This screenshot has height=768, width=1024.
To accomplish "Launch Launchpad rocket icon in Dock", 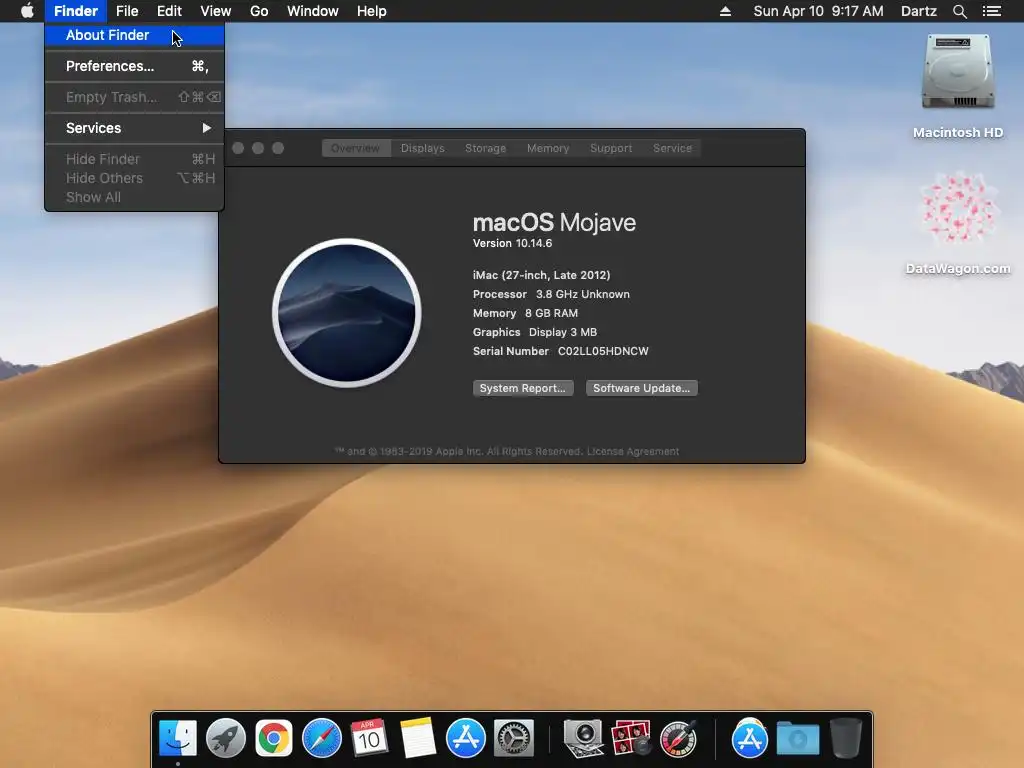I will click(225, 738).
